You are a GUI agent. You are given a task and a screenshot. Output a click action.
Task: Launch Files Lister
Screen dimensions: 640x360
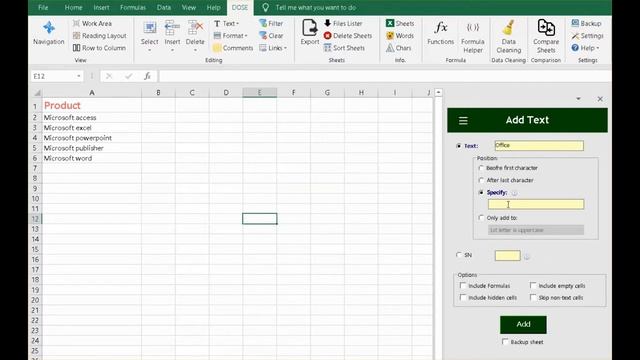click(x=343, y=24)
